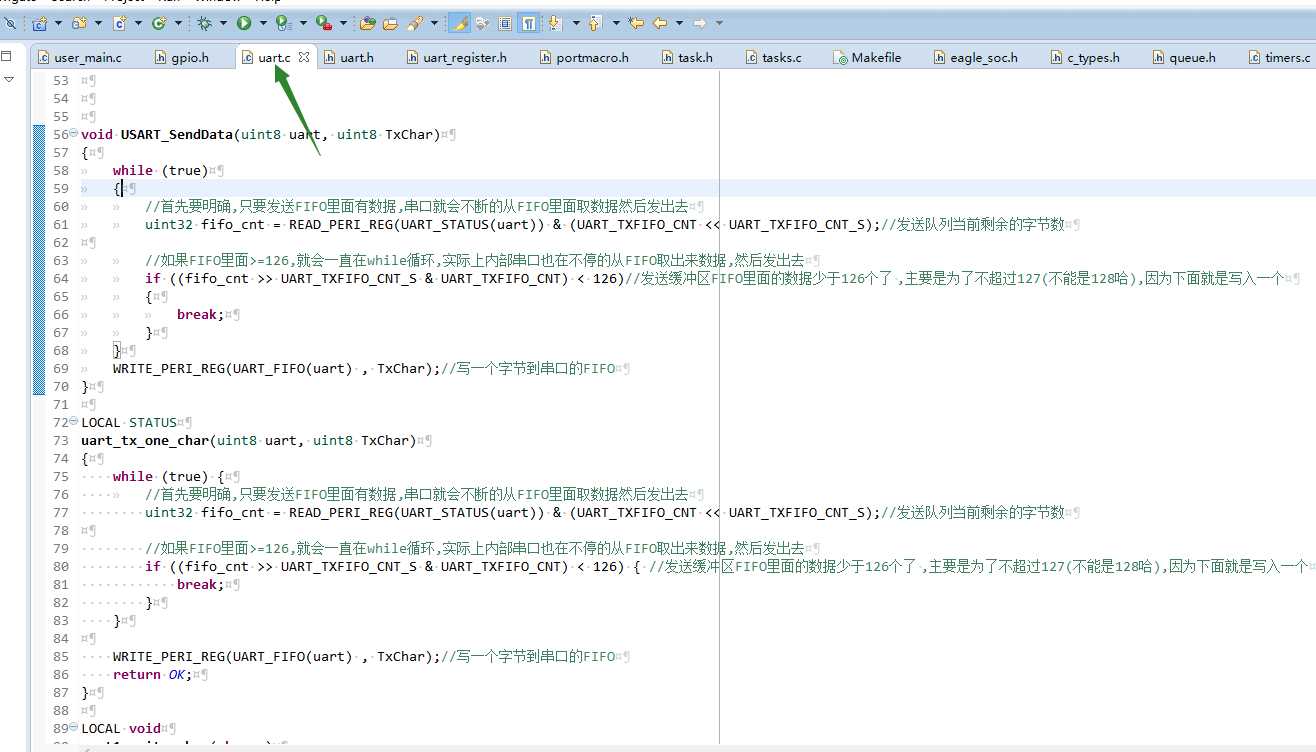The height and width of the screenshot is (752, 1316).
Task: Switch to uart_register.h tab
Action: pos(456,58)
